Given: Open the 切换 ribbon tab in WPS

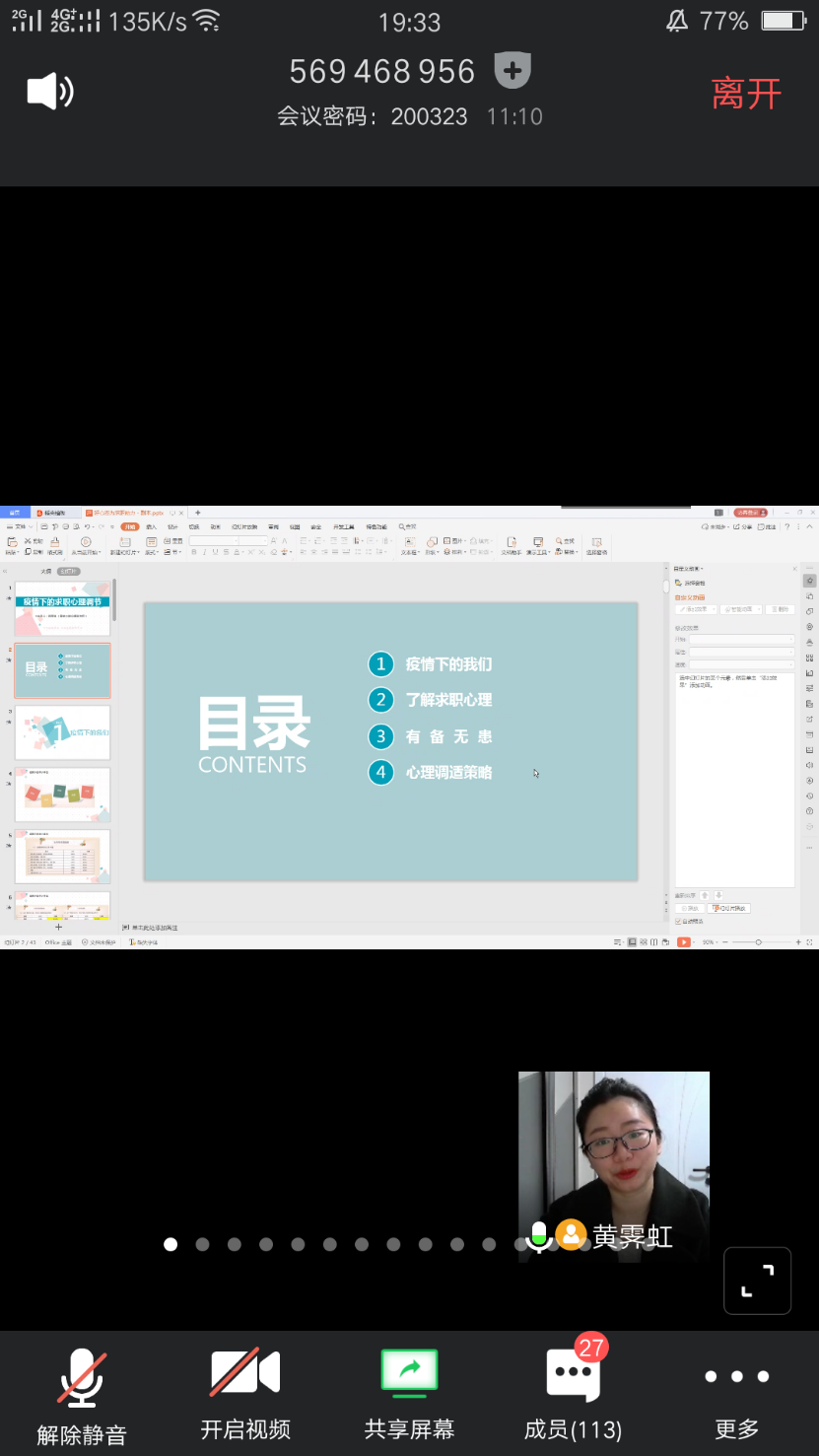Looking at the screenshot, I should [x=194, y=527].
